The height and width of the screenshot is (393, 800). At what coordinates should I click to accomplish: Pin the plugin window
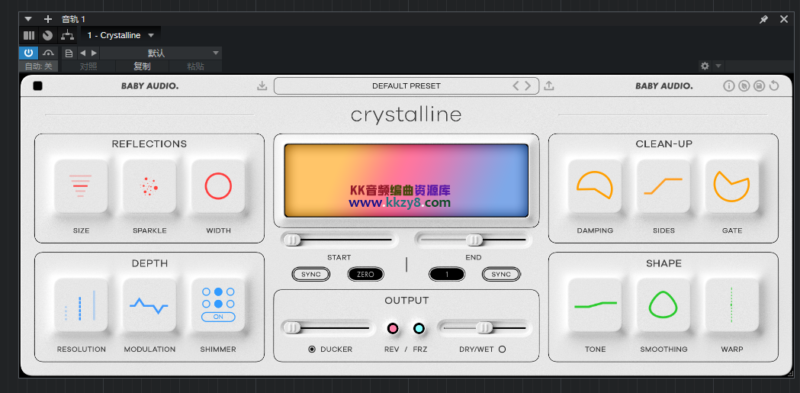(764, 19)
